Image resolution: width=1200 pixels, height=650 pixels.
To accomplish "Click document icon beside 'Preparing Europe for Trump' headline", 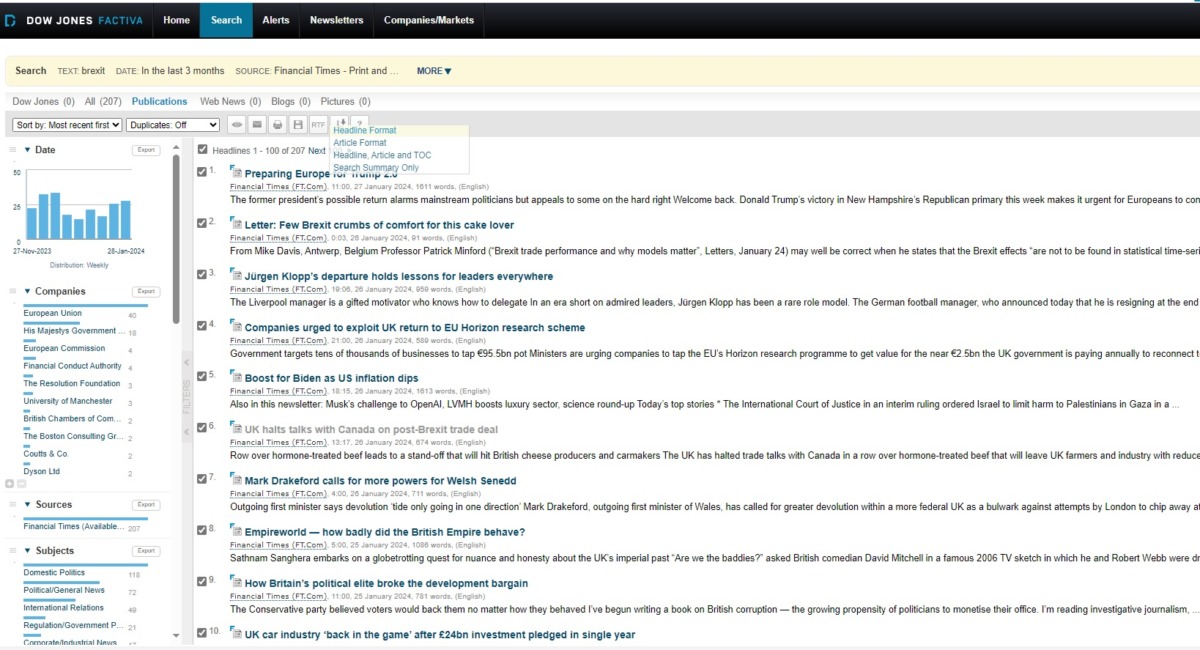I will 236,172.
